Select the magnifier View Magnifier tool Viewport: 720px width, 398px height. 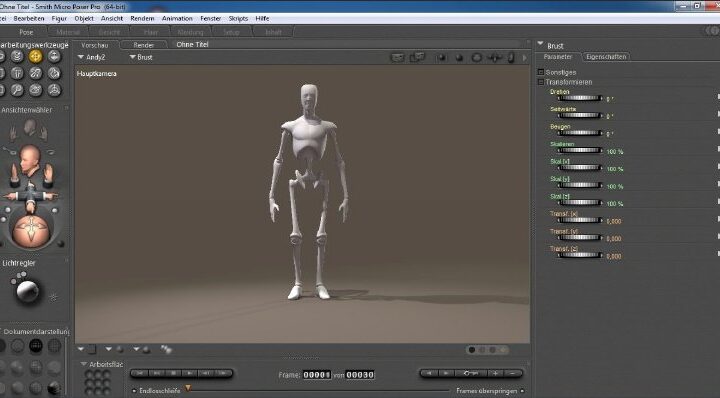[x=17, y=90]
